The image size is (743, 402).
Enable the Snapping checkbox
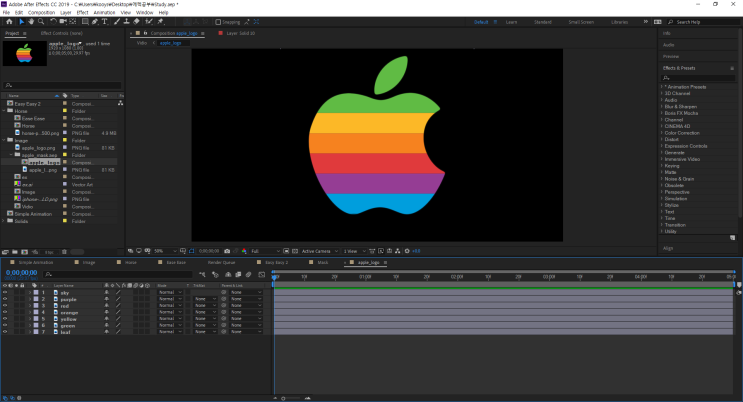coord(218,22)
